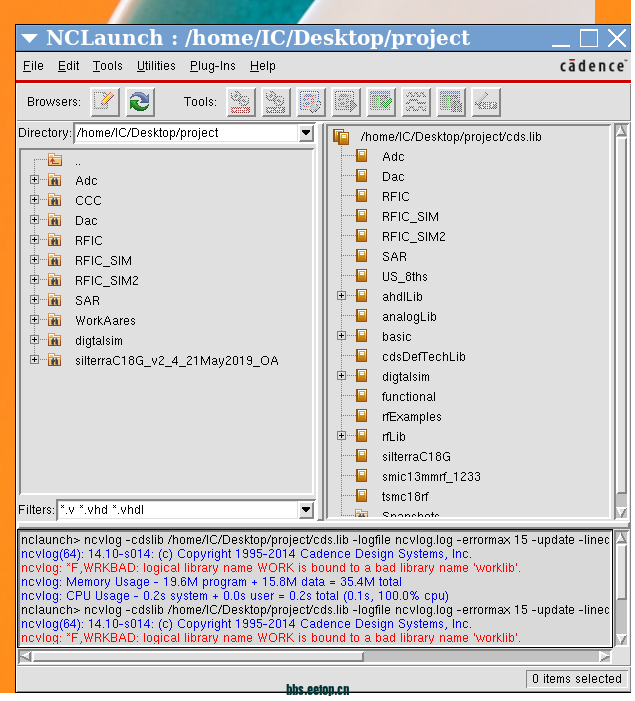Screen dimensions: 635x701
Task: Open the waveform viewer tool icon
Action: pos(416,101)
